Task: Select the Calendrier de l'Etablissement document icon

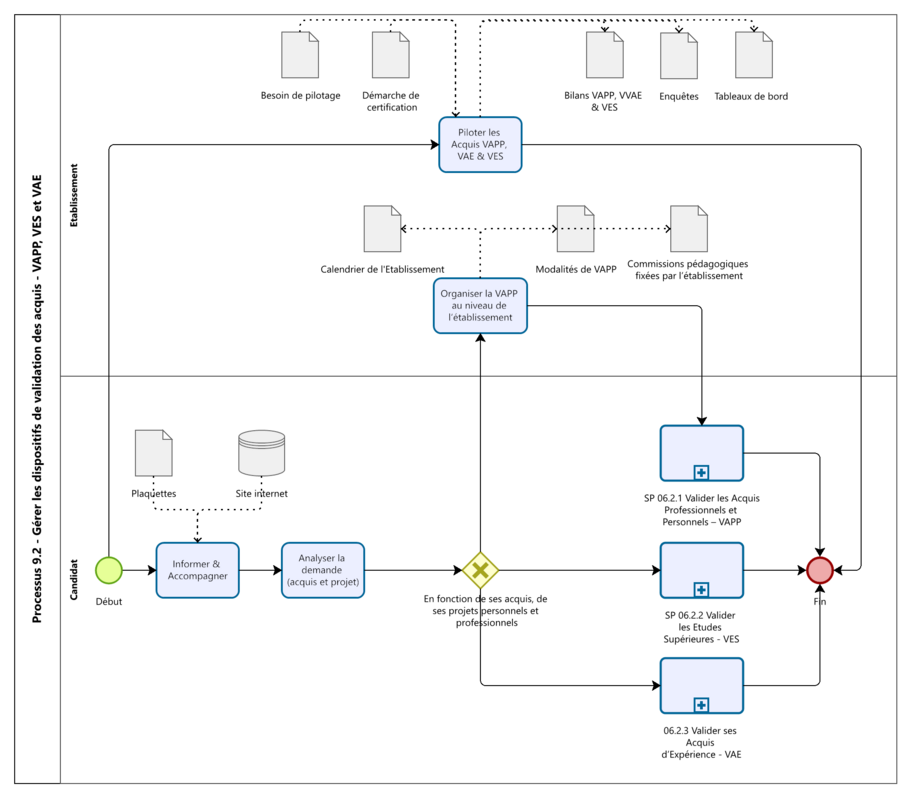Action: [382, 228]
